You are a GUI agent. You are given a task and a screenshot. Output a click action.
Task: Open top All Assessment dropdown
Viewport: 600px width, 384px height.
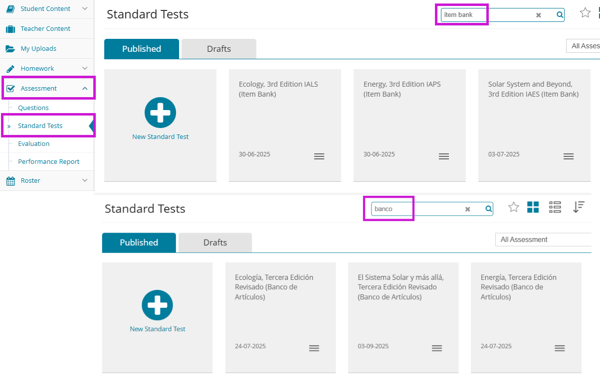(583, 46)
